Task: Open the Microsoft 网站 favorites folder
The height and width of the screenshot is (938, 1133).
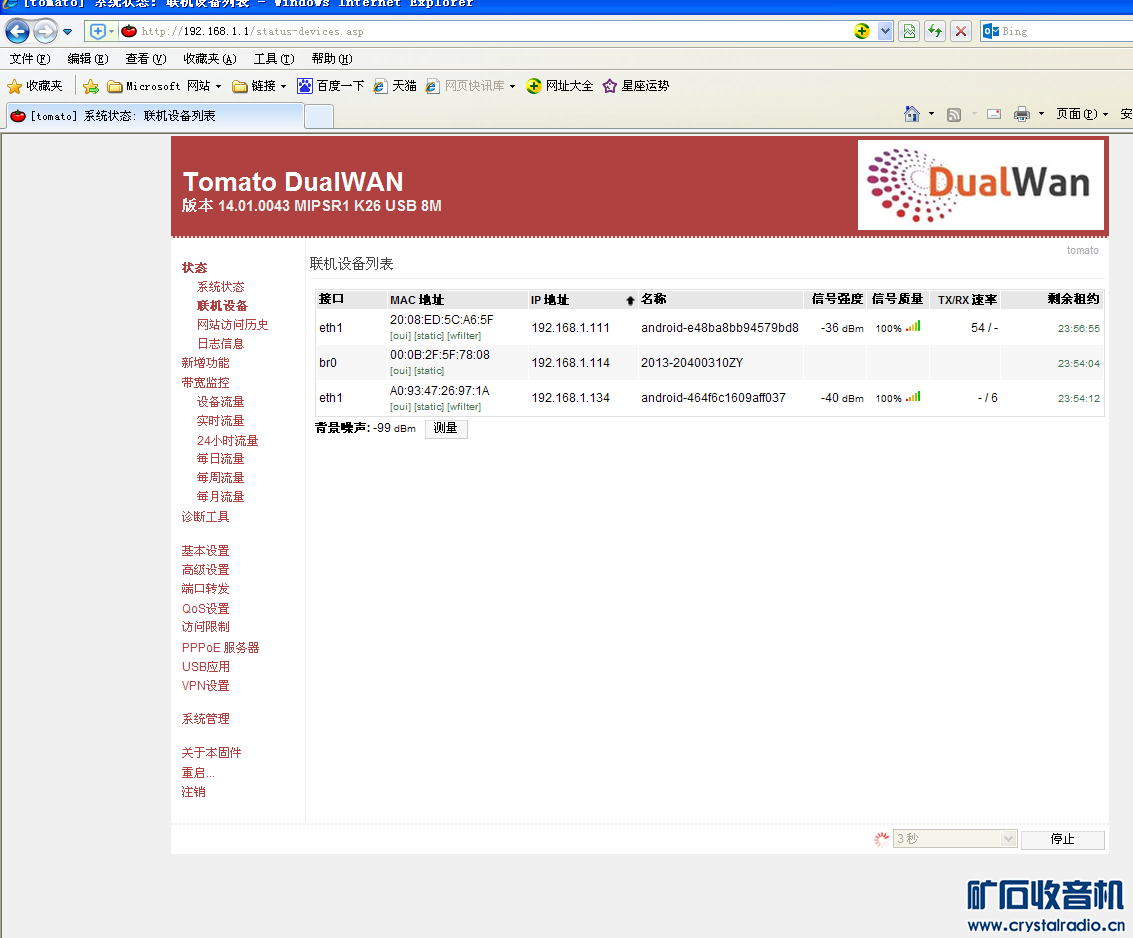Action: coord(165,86)
